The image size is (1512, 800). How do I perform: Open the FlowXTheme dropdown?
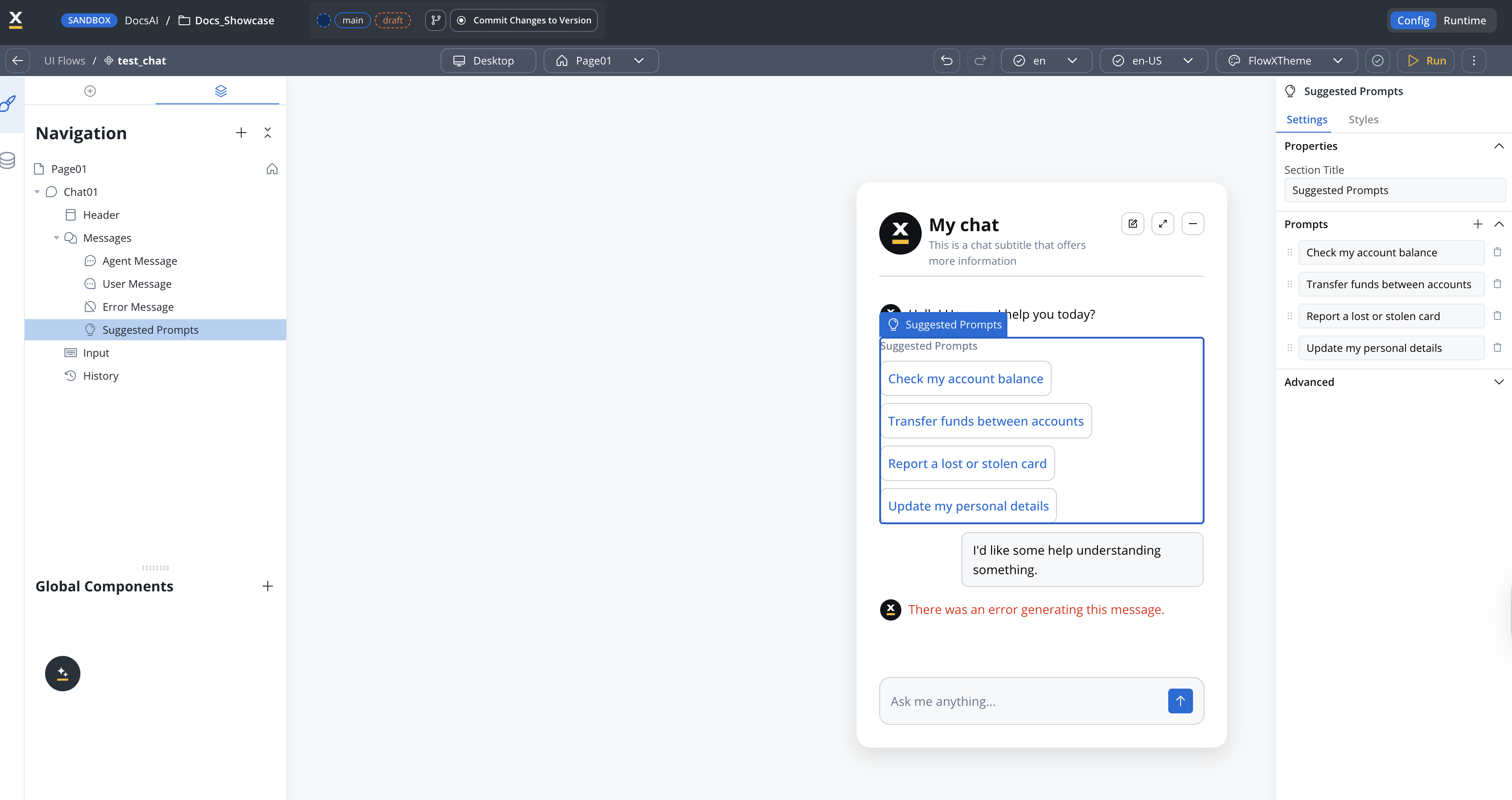click(x=1286, y=61)
